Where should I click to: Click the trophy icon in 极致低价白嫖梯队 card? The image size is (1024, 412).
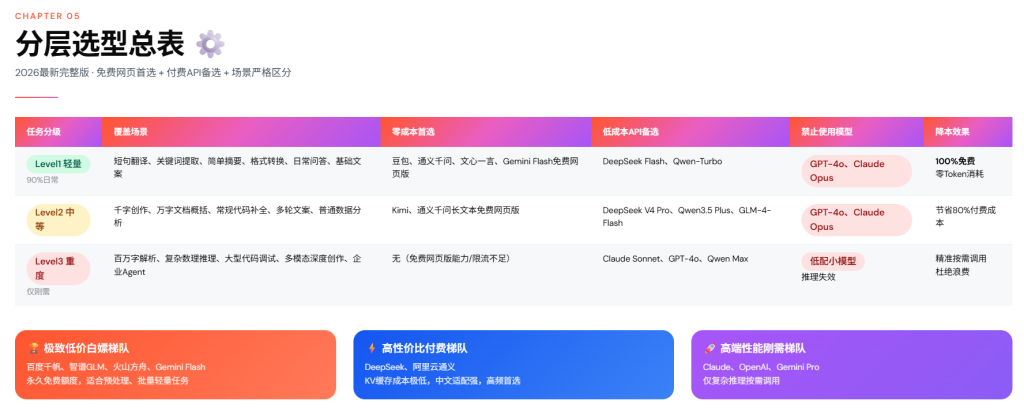click(33, 349)
